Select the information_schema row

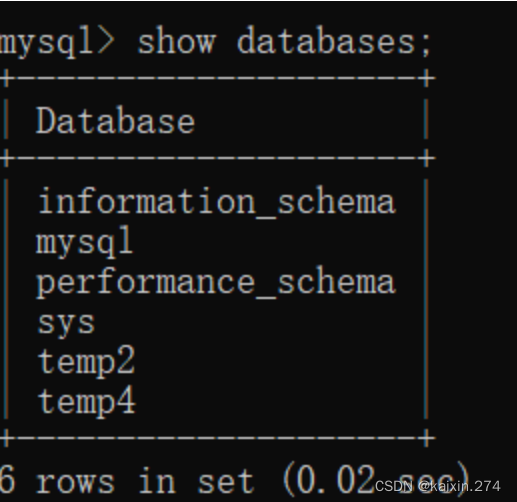point(216,202)
